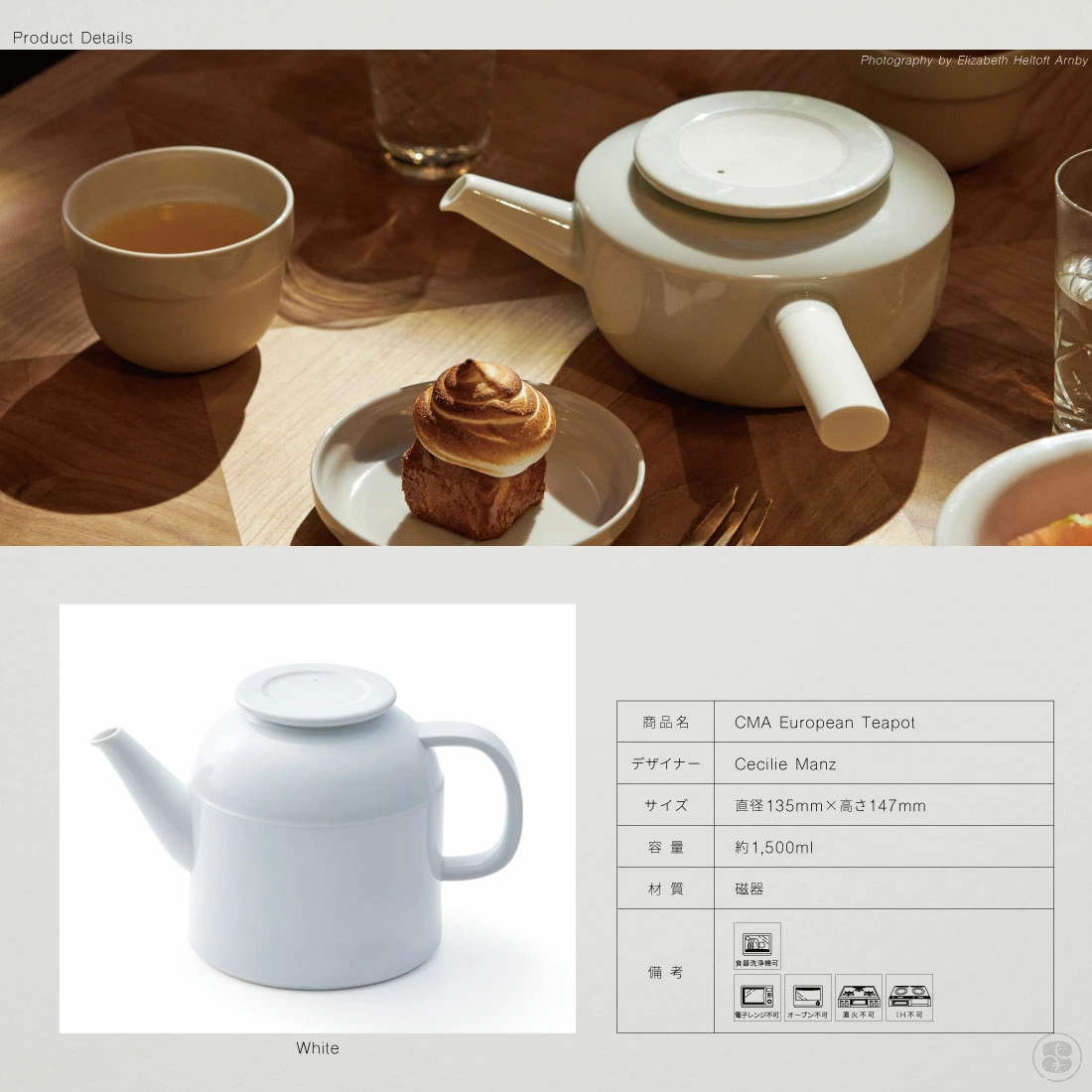Click the デザイナー row label

pyautogui.click(x=666, y=764)
